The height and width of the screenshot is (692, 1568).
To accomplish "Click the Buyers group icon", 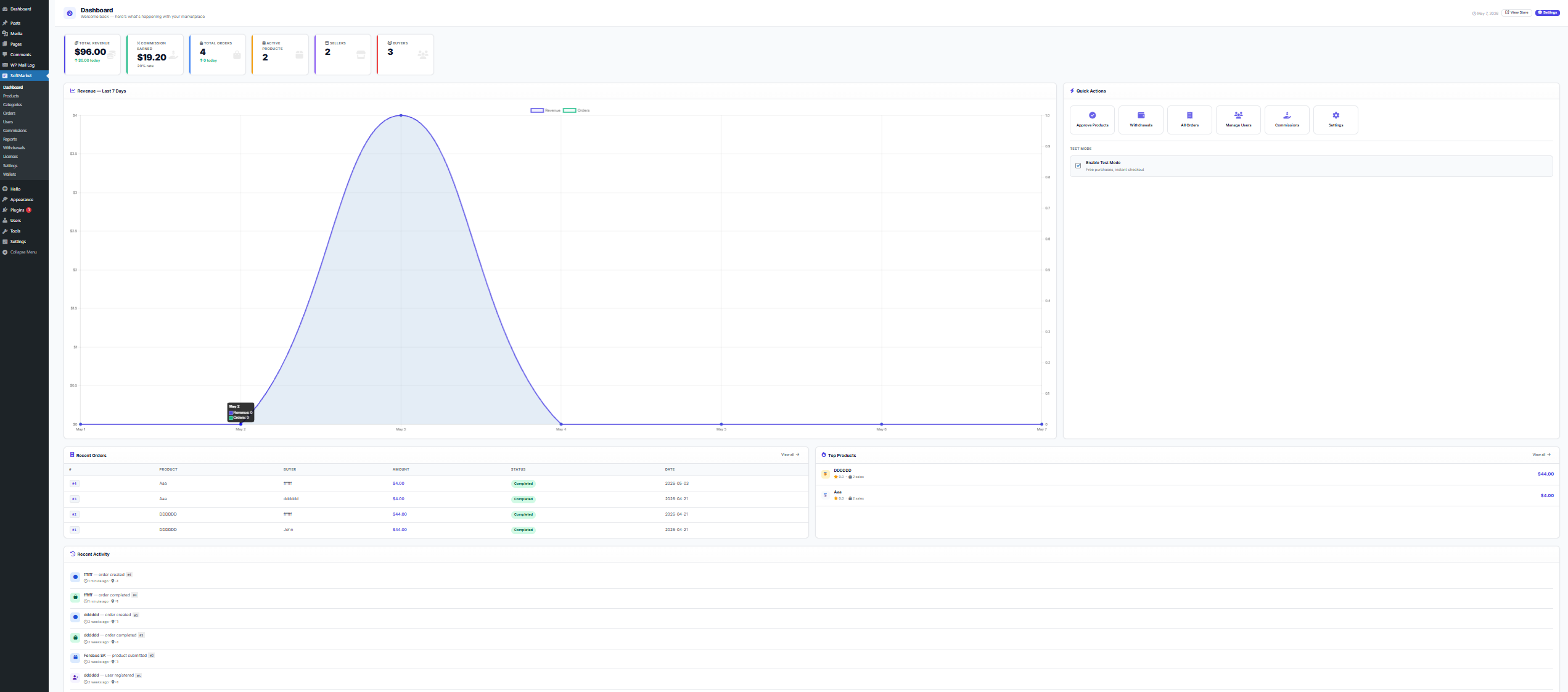I will pyautogui.click(x=423, y=55).
